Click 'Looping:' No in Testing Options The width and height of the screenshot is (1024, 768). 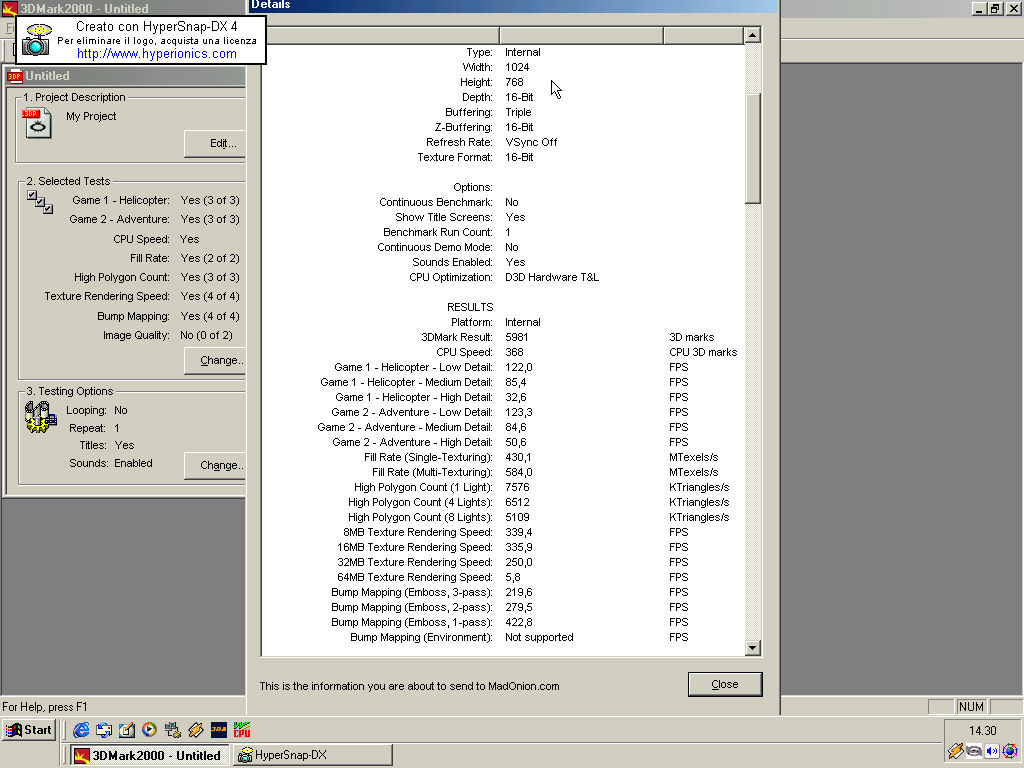pos(97,410)
